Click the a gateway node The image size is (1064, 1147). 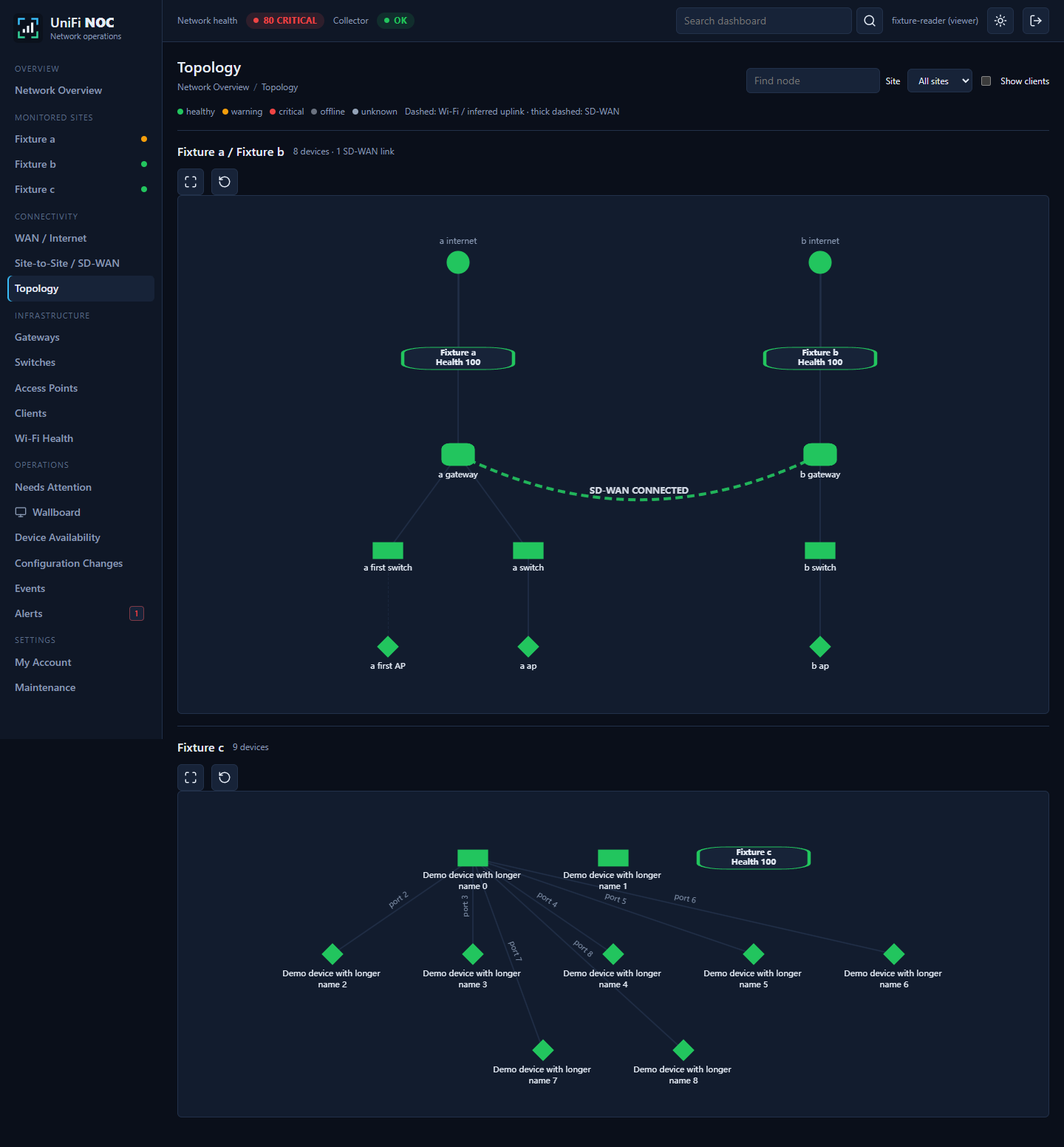point(458,454)
